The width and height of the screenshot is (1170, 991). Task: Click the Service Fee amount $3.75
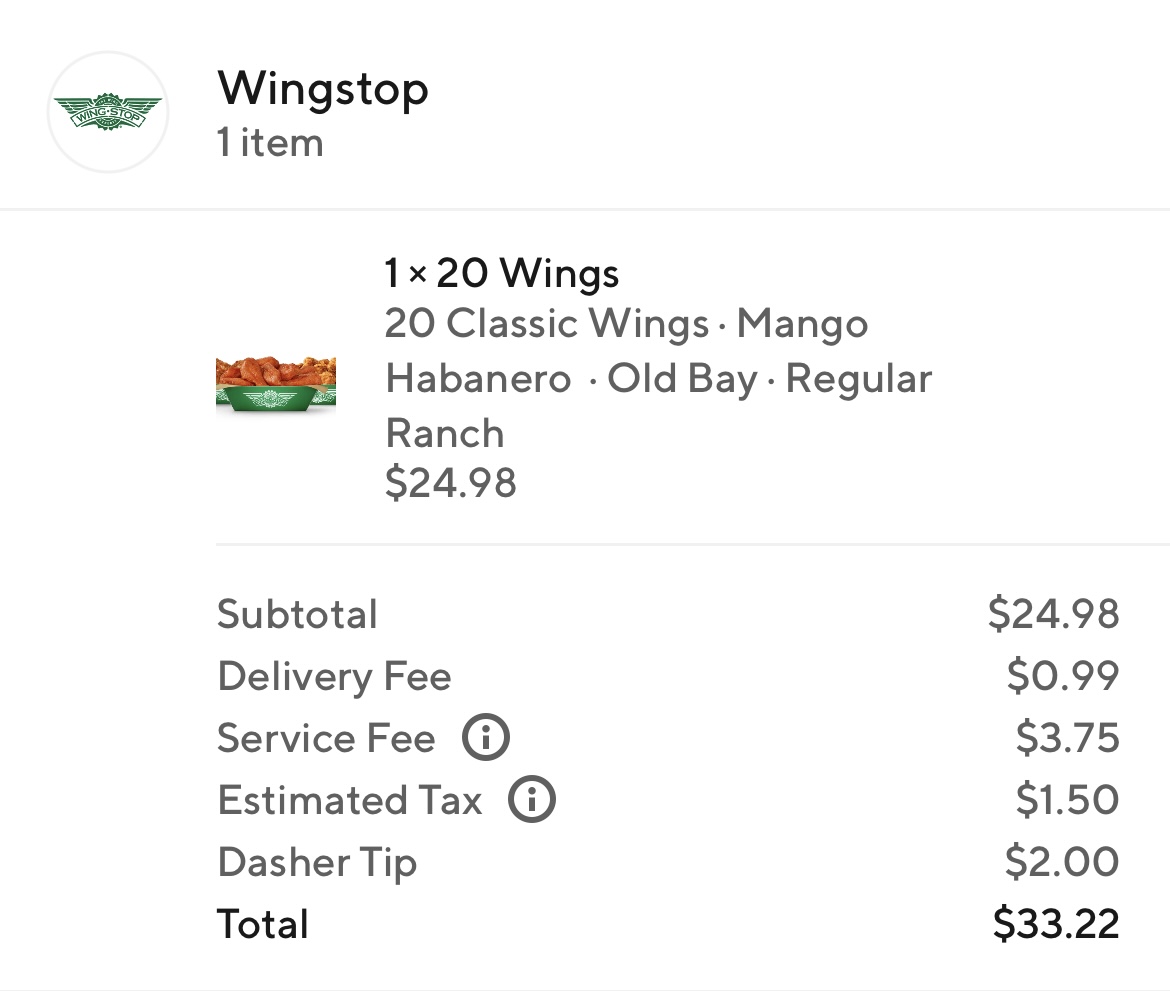(1066, 739)
